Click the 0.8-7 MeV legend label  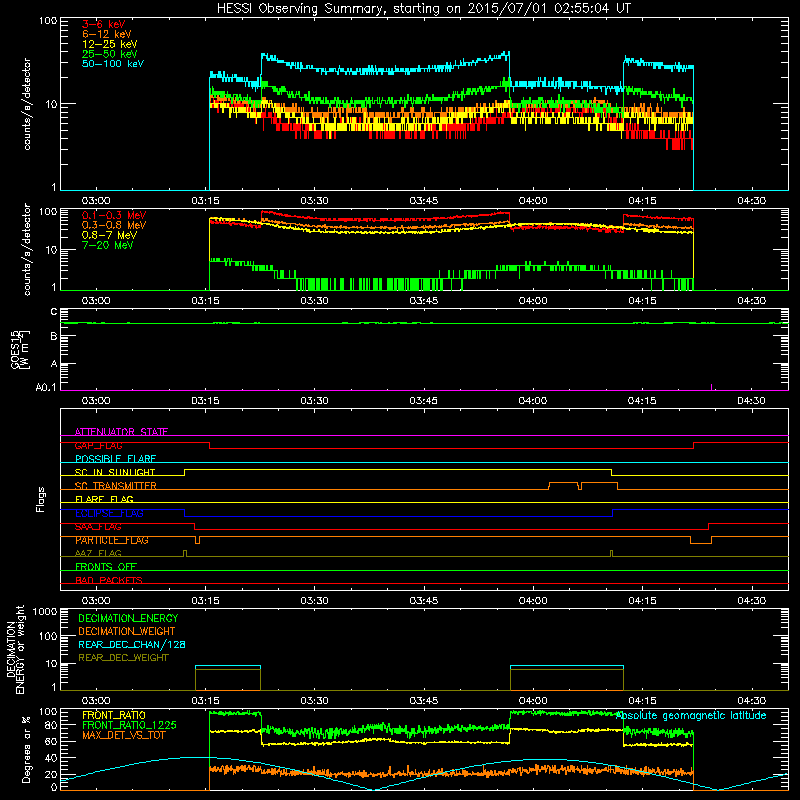coord(109,235)
